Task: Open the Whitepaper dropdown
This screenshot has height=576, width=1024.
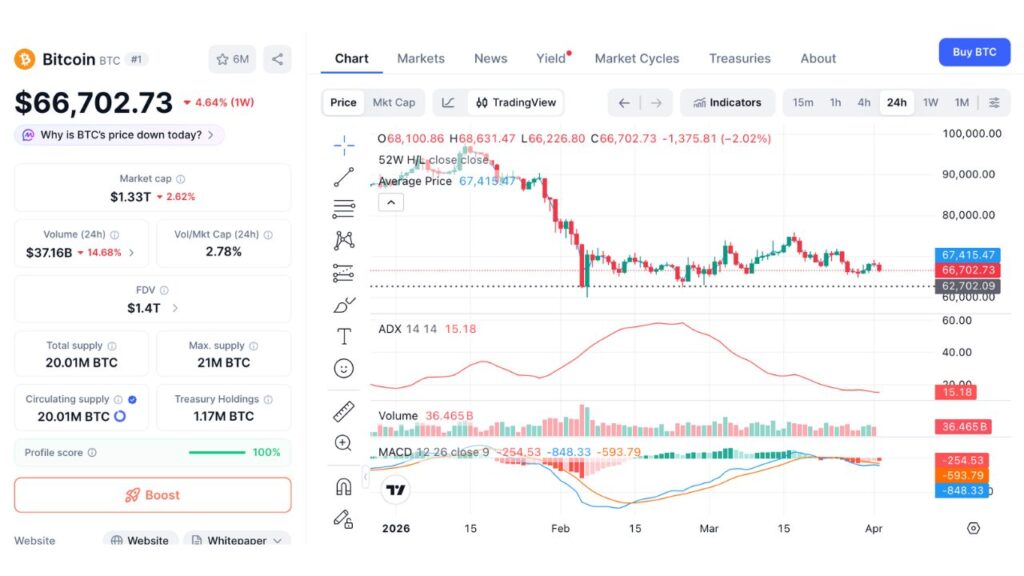Action: click(236, 540)
